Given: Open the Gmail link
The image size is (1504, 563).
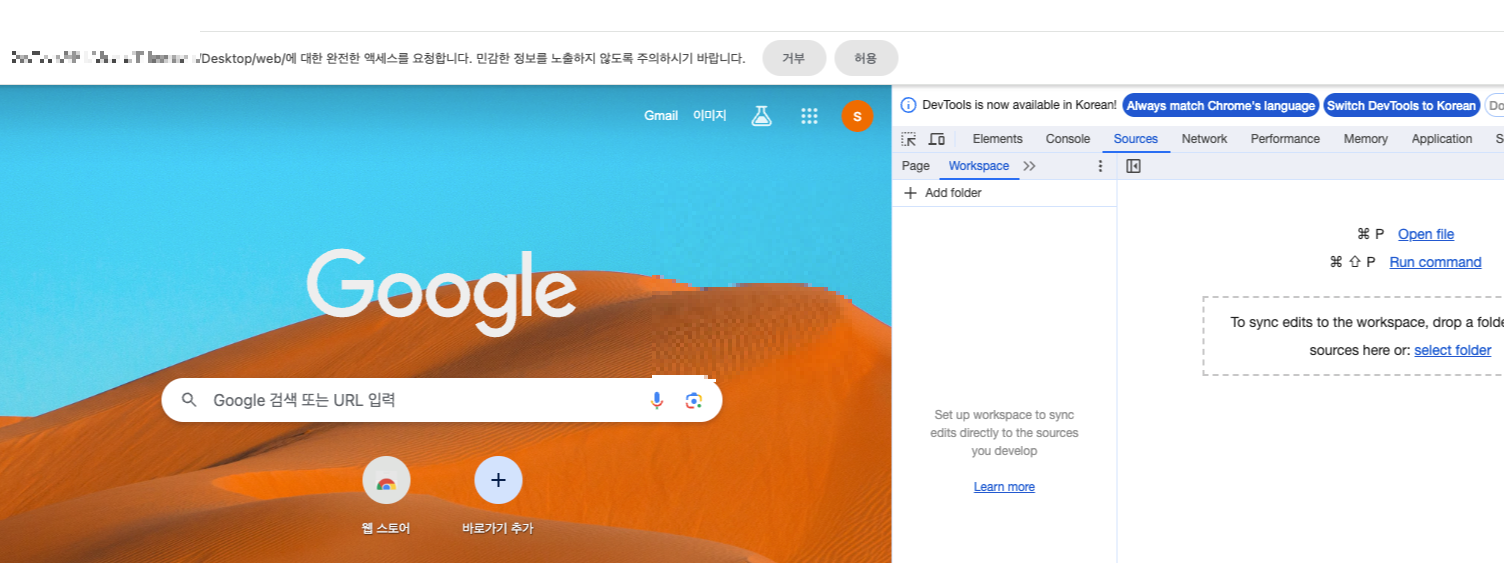Looking at the screenshot, I should (x=661, y=116).
